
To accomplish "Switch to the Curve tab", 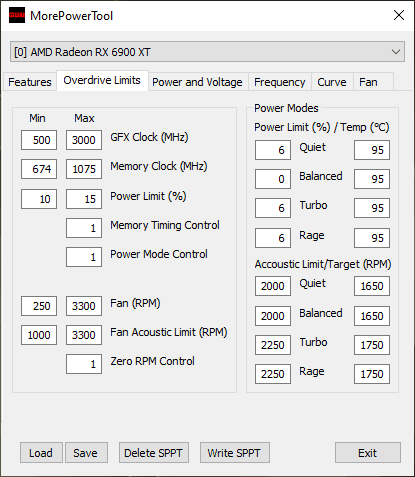I will click(332, 82).
